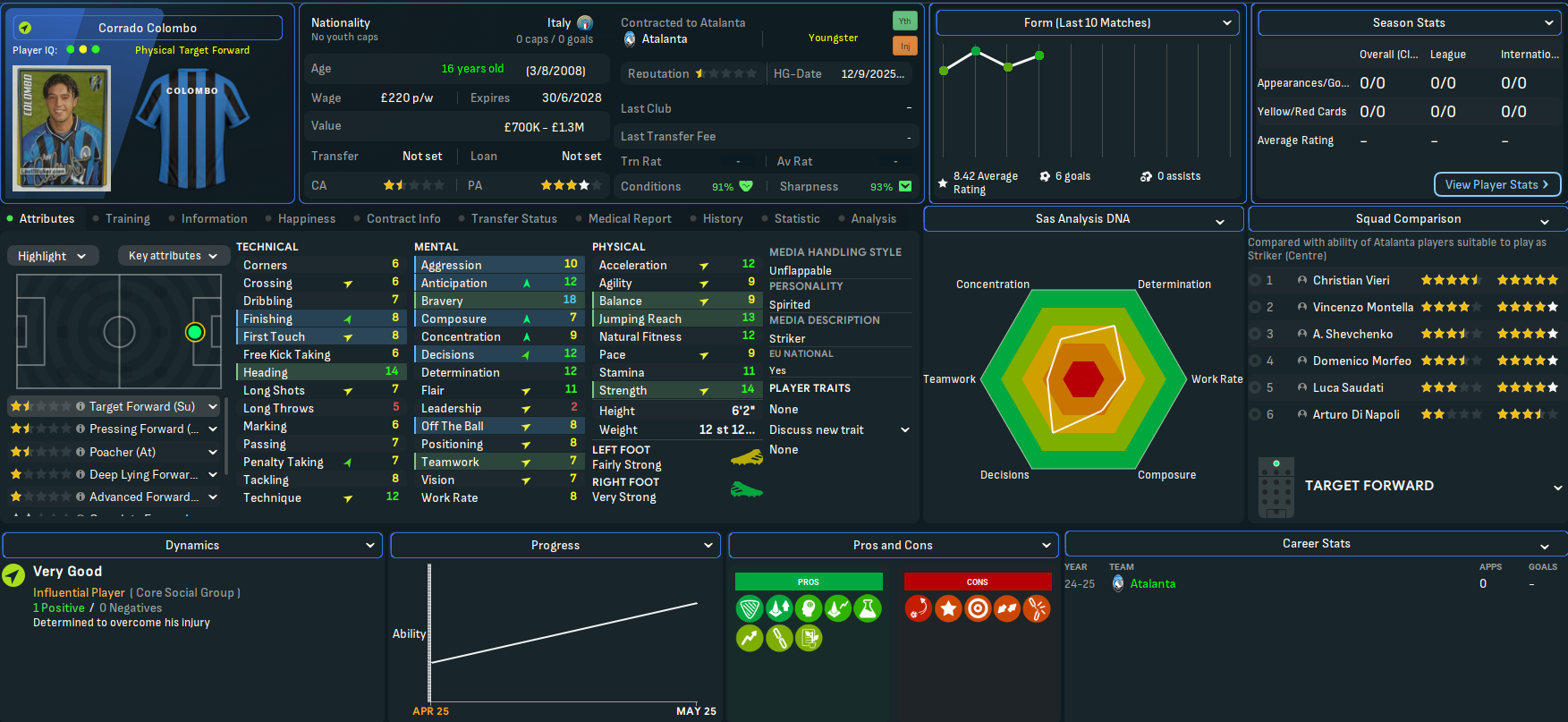The height and width of the screenshot is (722, 1568).
Task: Click the View Player Stats button
Action: coord(1496,184)
